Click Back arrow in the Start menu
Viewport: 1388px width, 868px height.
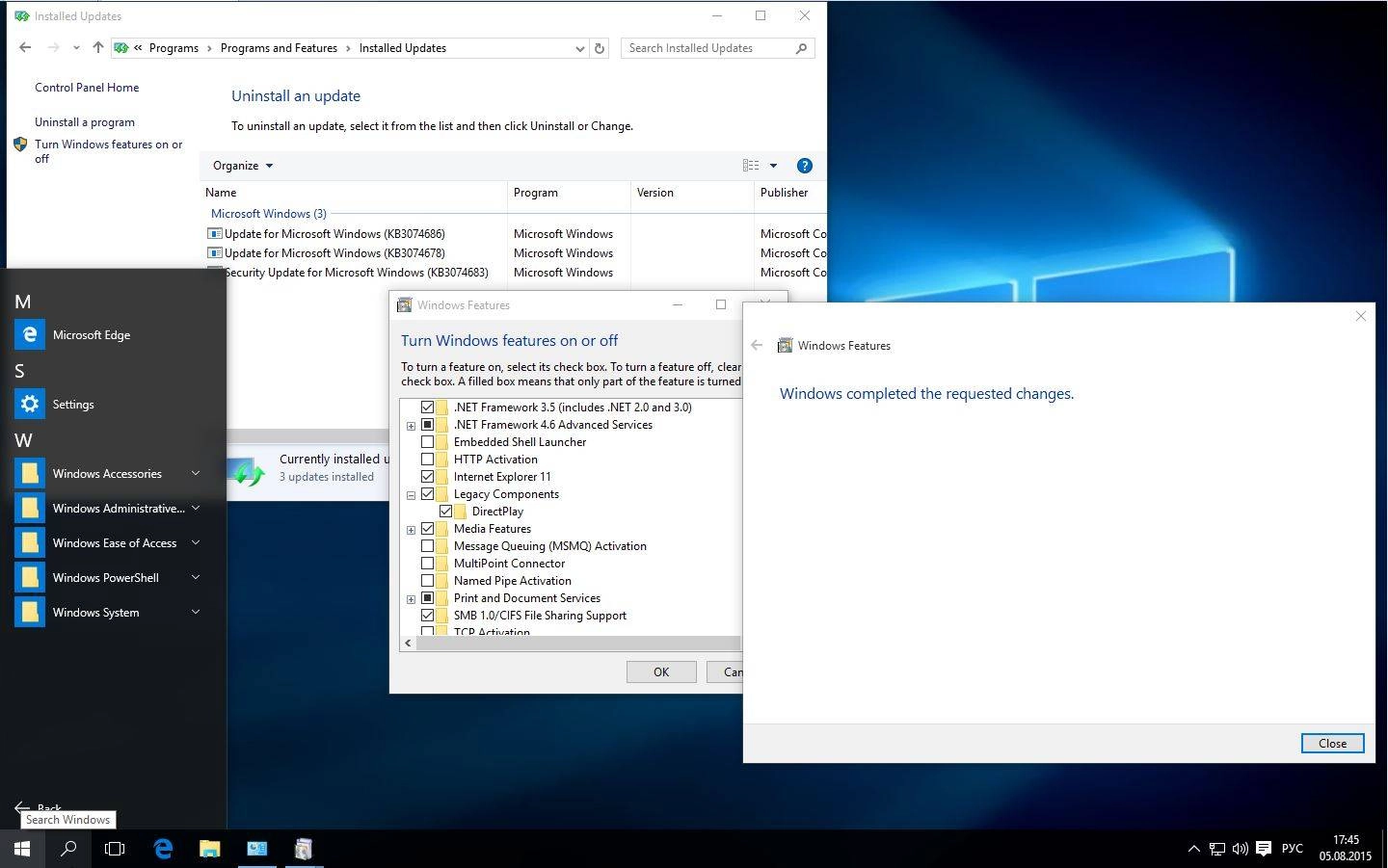click(23, 808)
